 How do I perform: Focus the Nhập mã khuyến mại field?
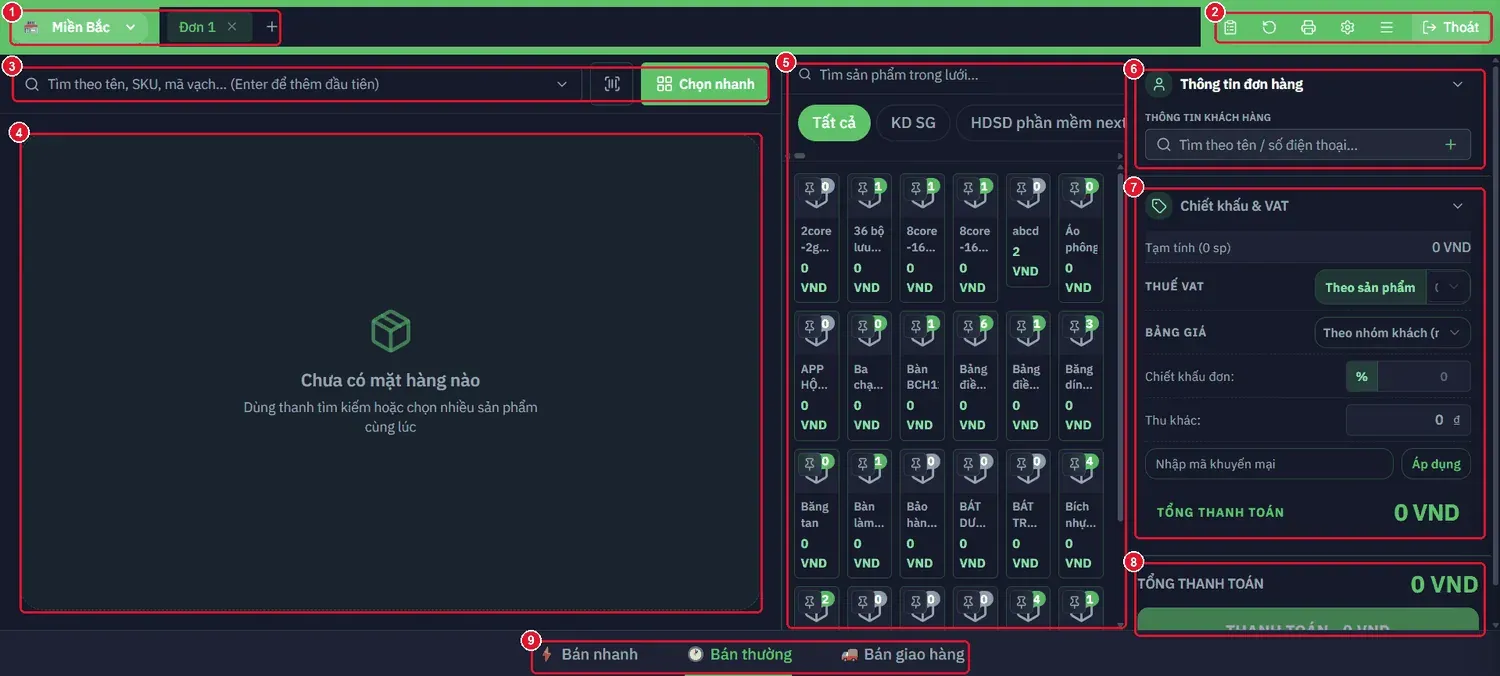1269,464
